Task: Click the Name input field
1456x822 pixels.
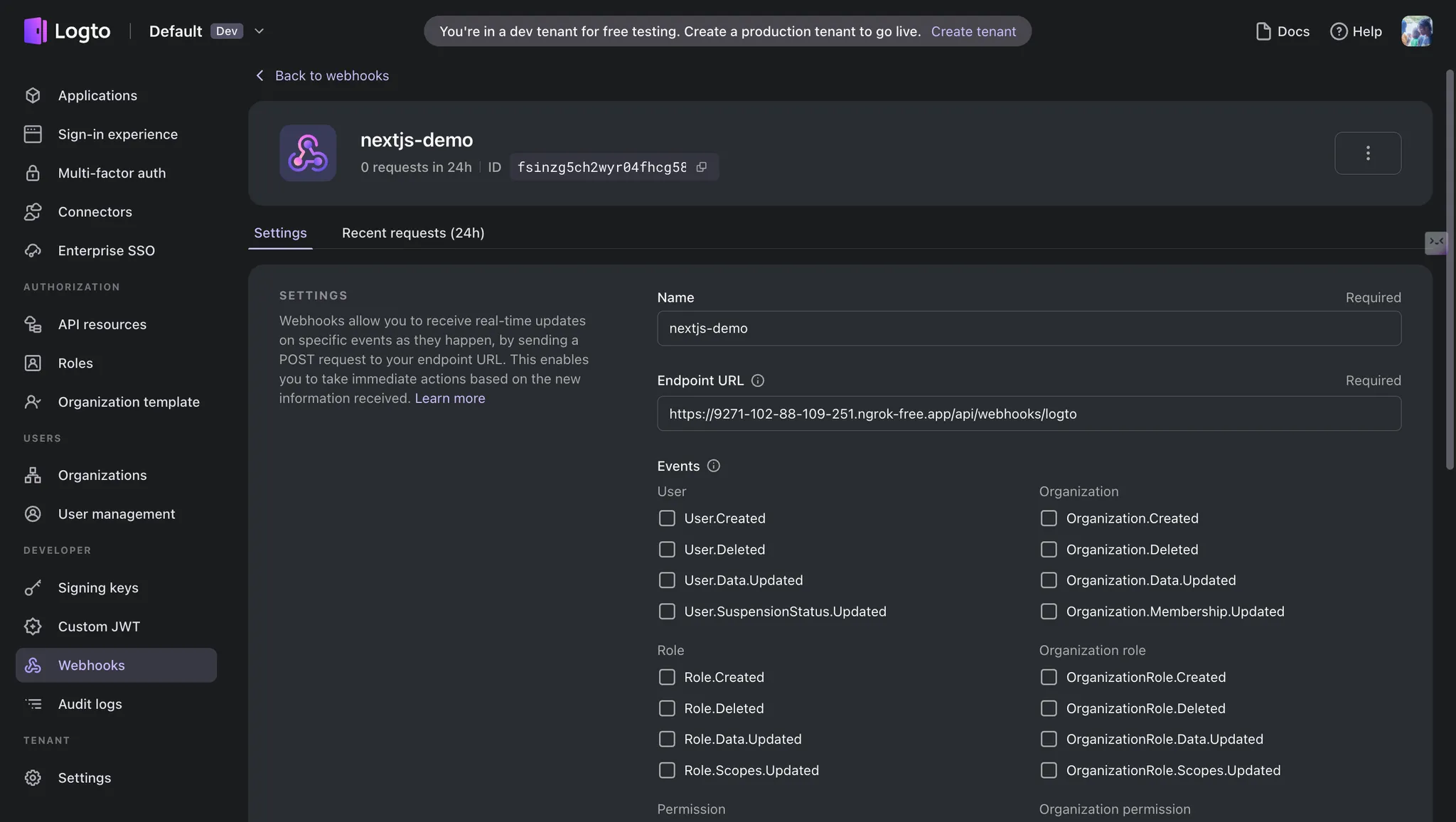Action: (x=1028, y=328)
